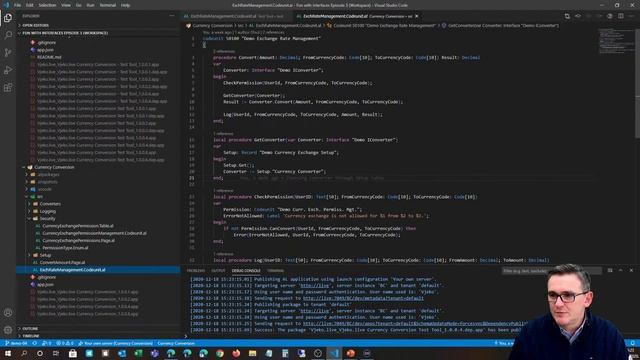Open CurrencyExchangePermissionManagement.Codeunit.al file
Image resolution: width=640 pixels, height=360 pixels.
click(94, 233)
